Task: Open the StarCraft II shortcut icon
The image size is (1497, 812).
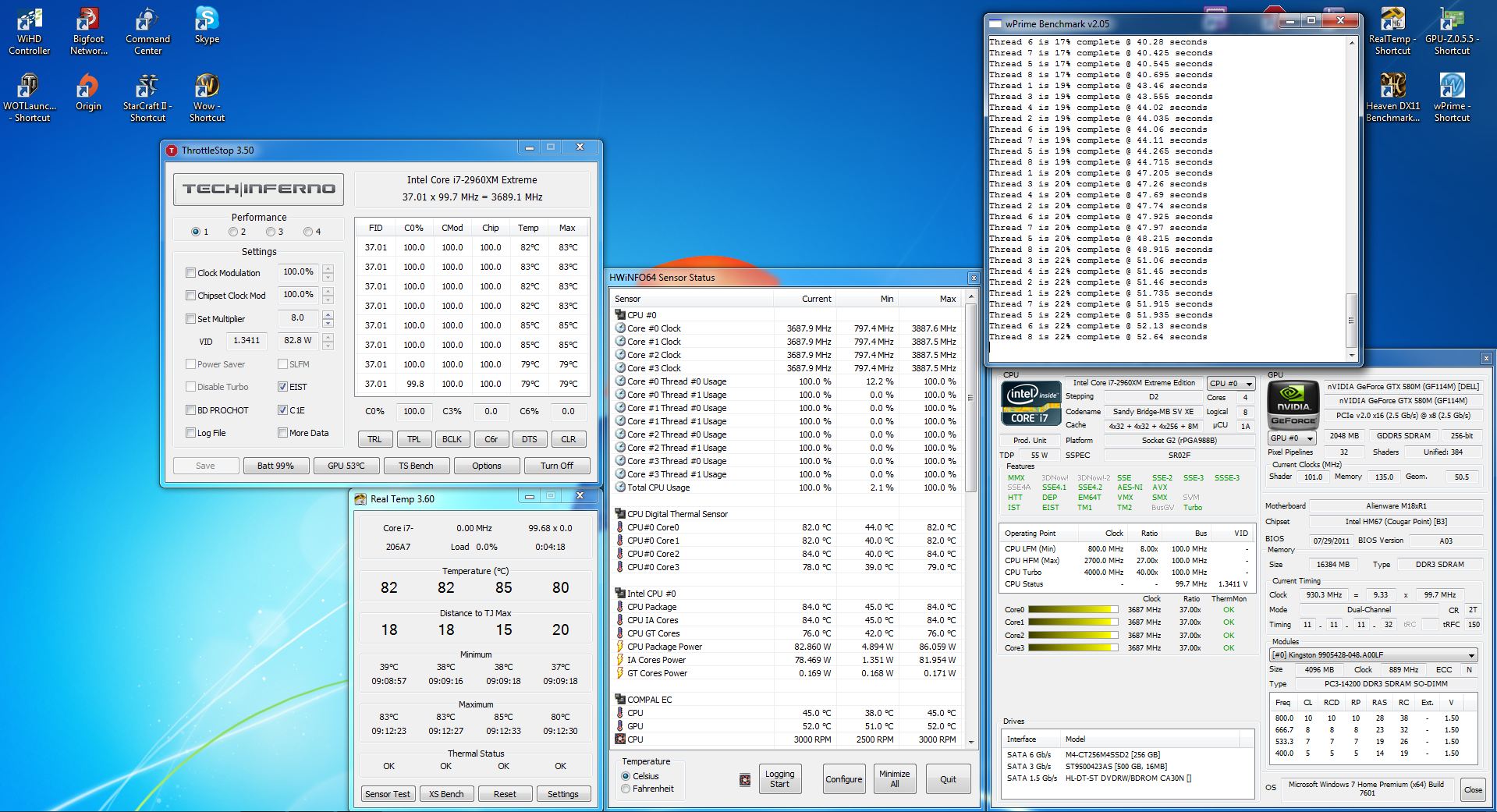Action: [147, 98]
